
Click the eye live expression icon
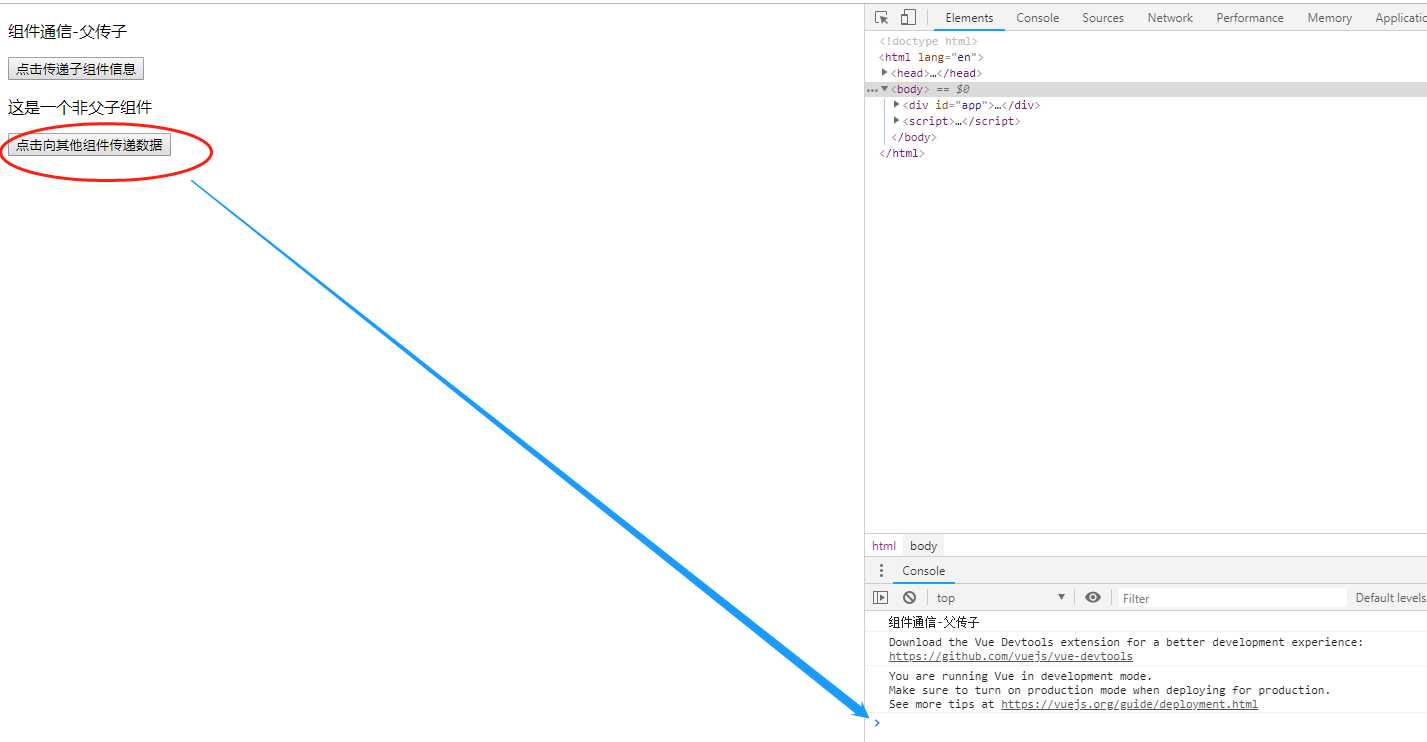coord(1093,598)
